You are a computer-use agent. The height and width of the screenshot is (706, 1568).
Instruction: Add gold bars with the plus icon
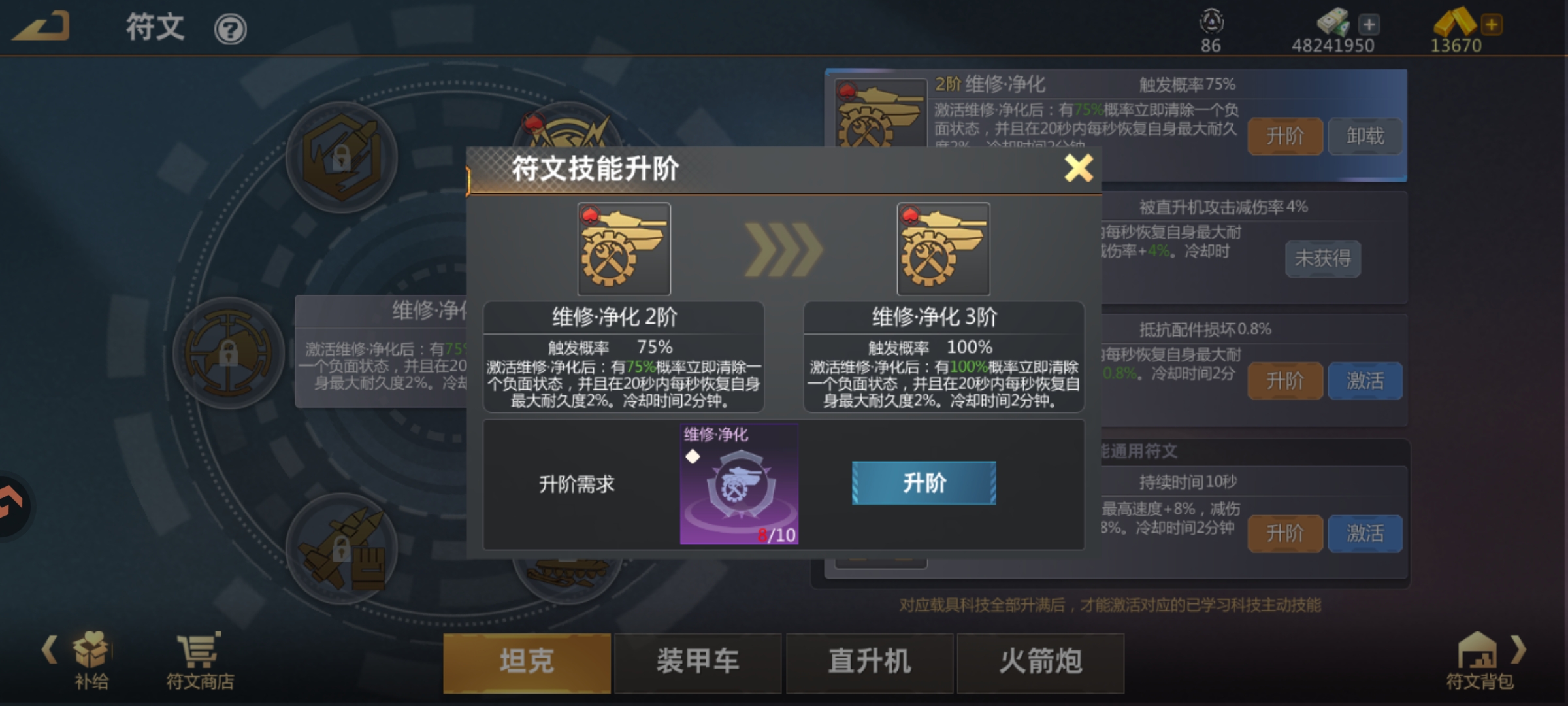1491,25
